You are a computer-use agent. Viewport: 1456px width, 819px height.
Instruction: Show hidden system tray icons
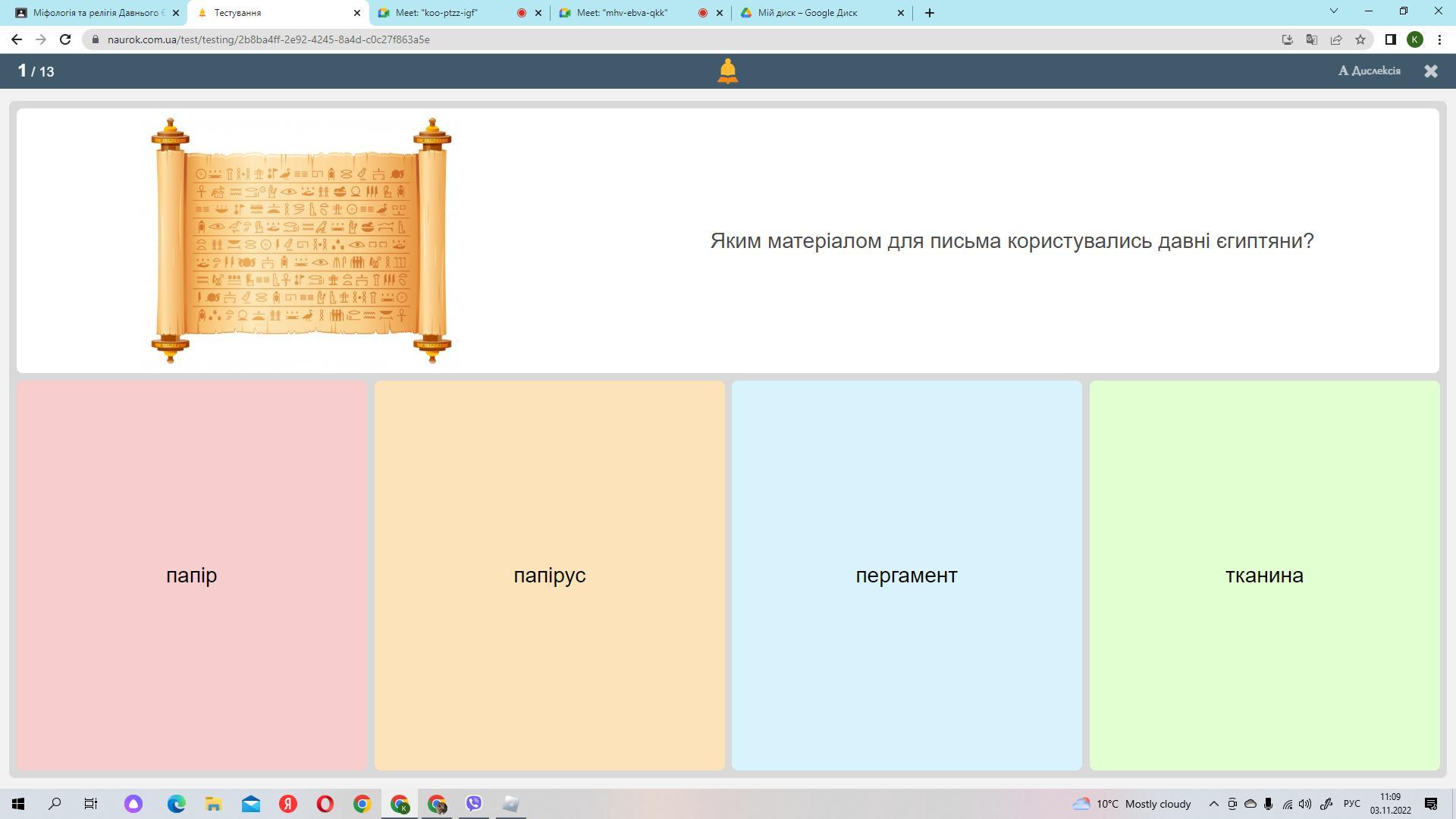tap(1213, 804)
